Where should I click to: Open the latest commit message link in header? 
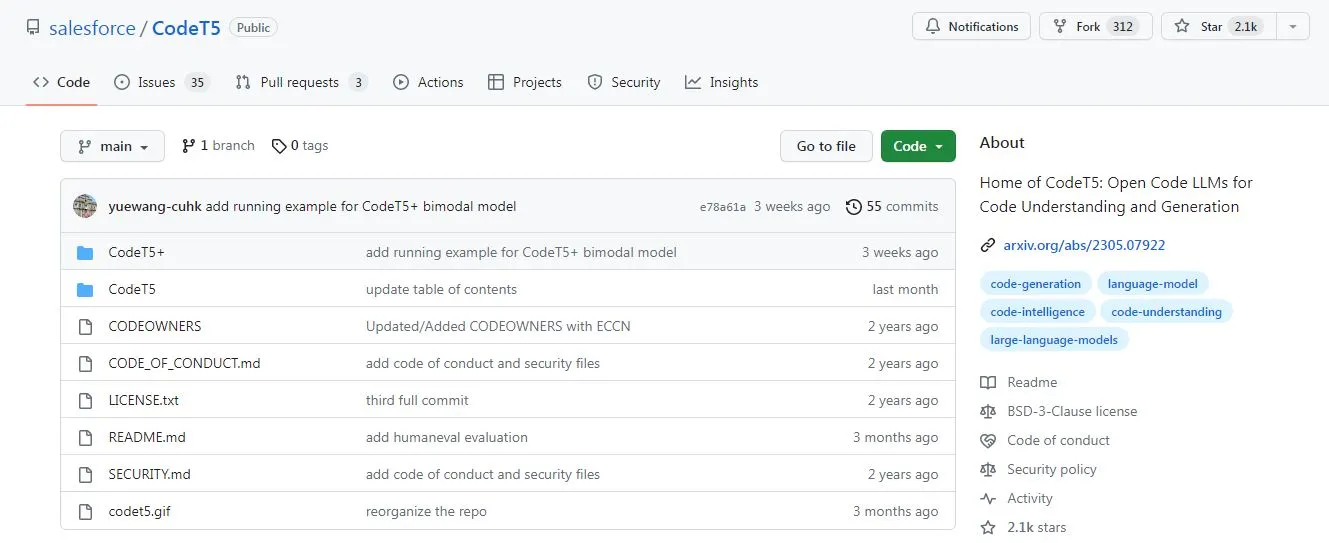(362, 207)
